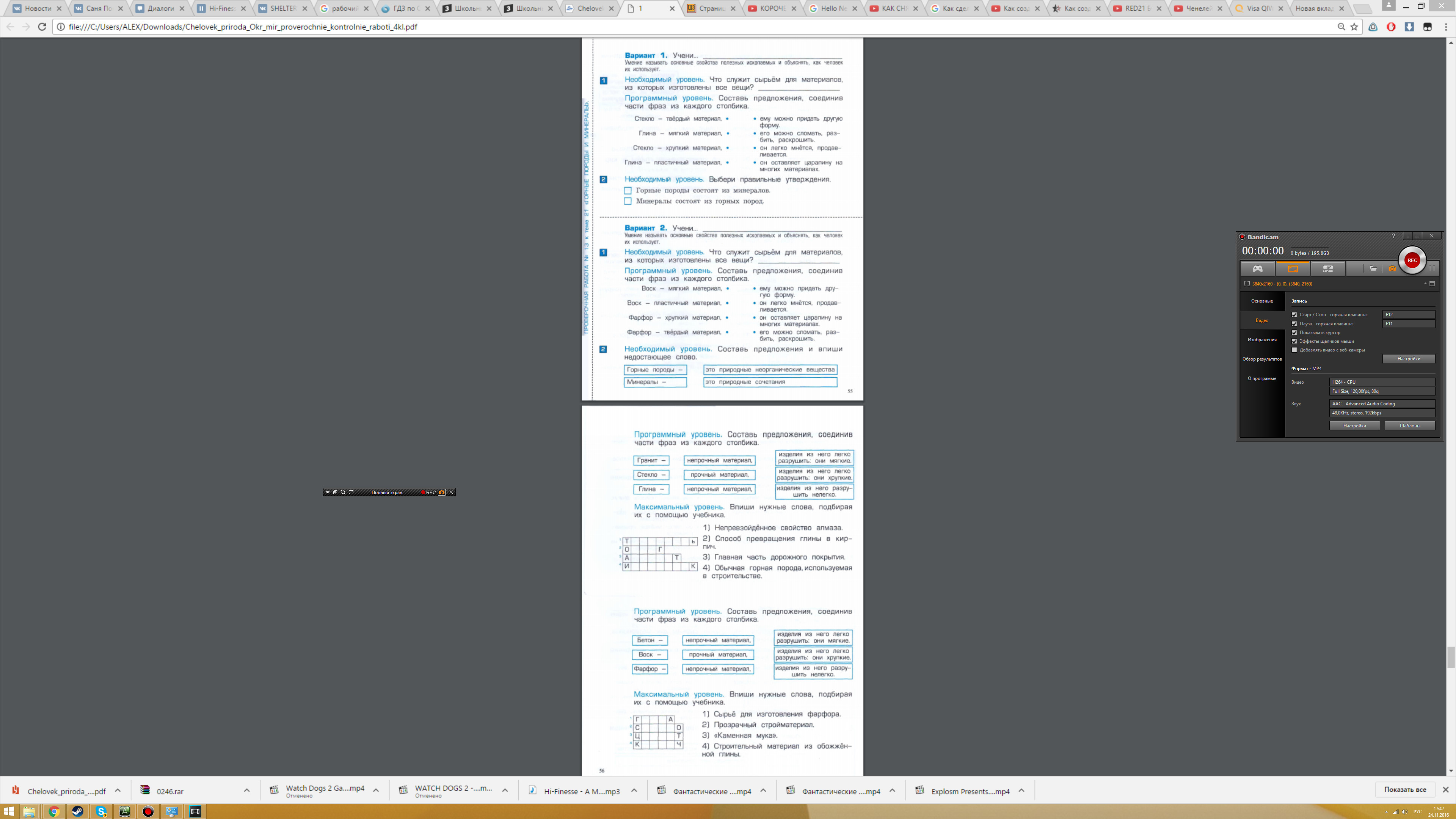Click Bandicam help question mark icon
Image resolution: width=1456 pixels, height=819 pixels.
1393,236
